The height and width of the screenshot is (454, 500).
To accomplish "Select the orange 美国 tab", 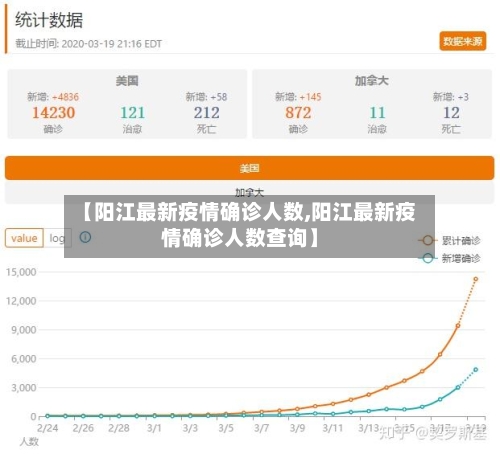I will click(x=249, y=168).
